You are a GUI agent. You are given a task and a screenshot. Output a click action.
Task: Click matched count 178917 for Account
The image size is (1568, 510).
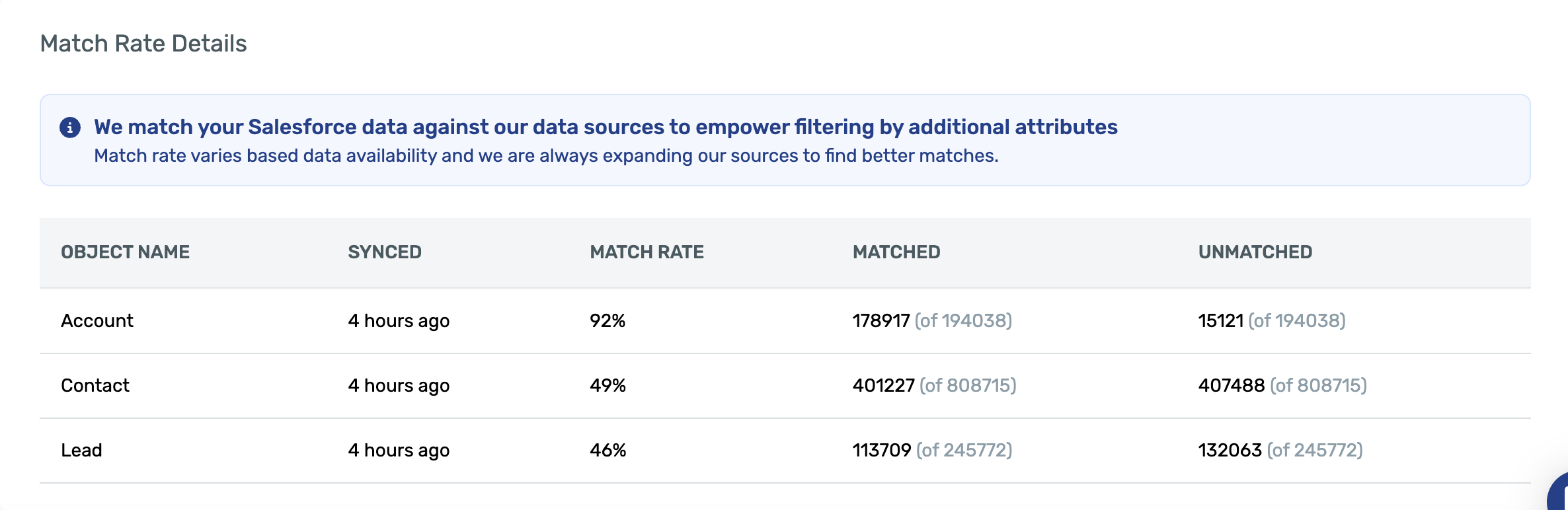pos(881,321)
